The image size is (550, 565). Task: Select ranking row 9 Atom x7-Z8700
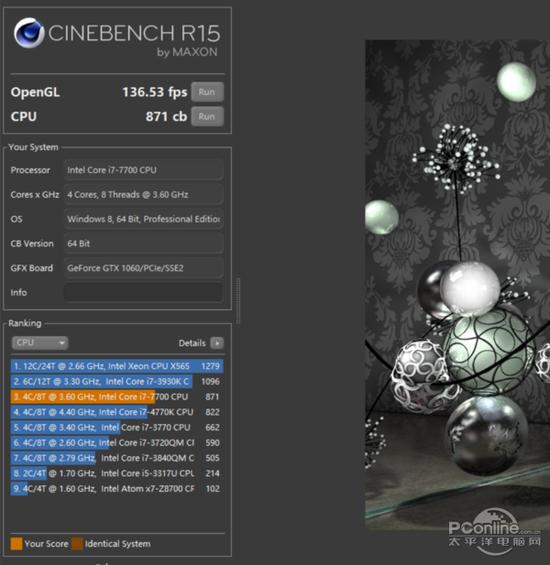coord(117,489)
